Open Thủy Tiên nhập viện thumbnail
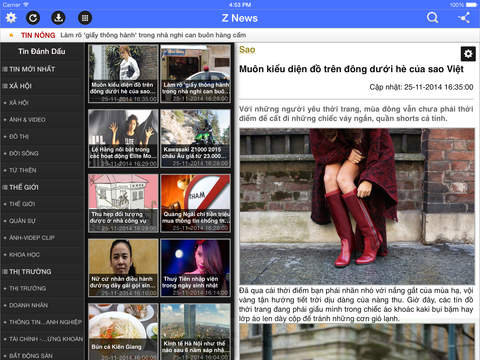This screenshot has height=360, width=480. coord(196,268)
